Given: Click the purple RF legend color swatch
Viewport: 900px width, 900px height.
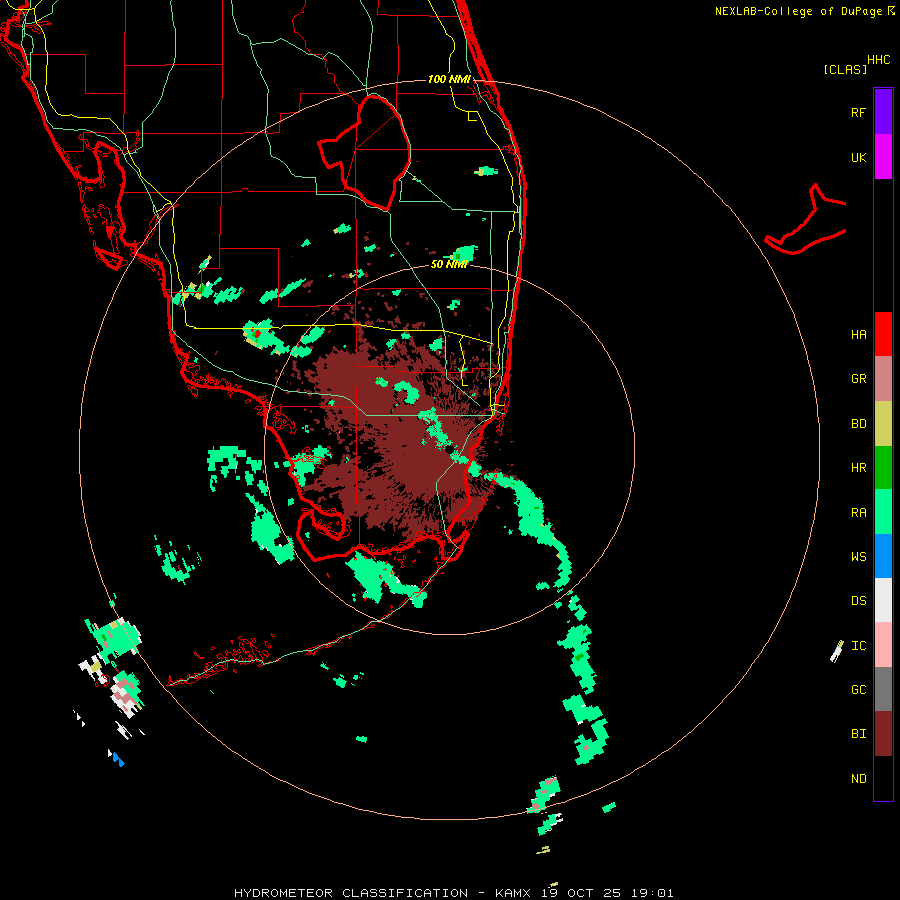Looking at the screenshot, I should tap(883, 112).
